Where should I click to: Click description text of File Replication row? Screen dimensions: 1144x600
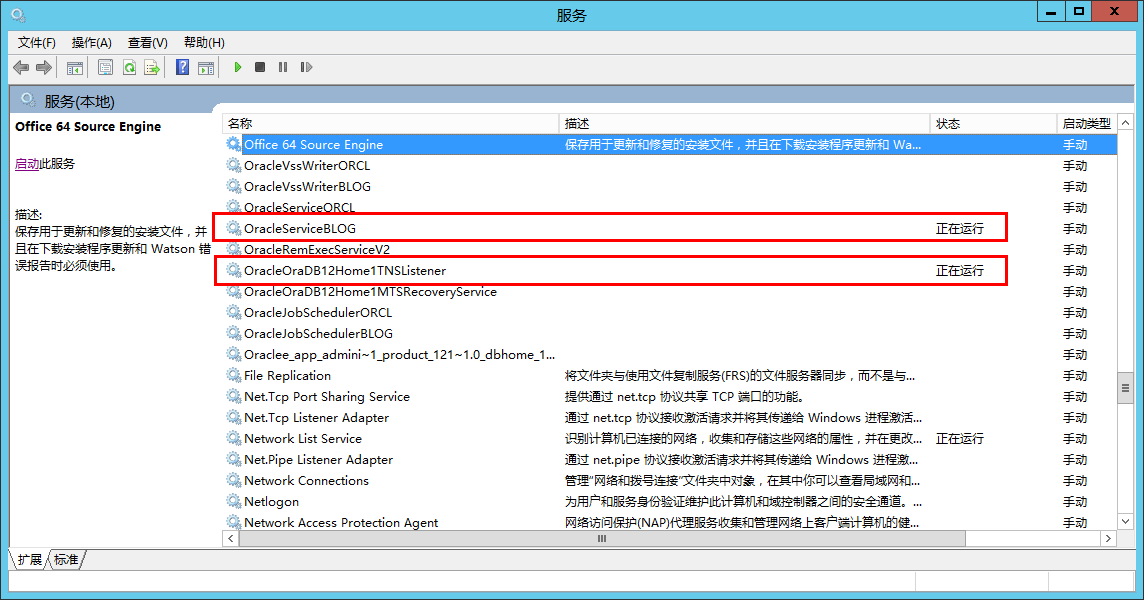(740, 376)
